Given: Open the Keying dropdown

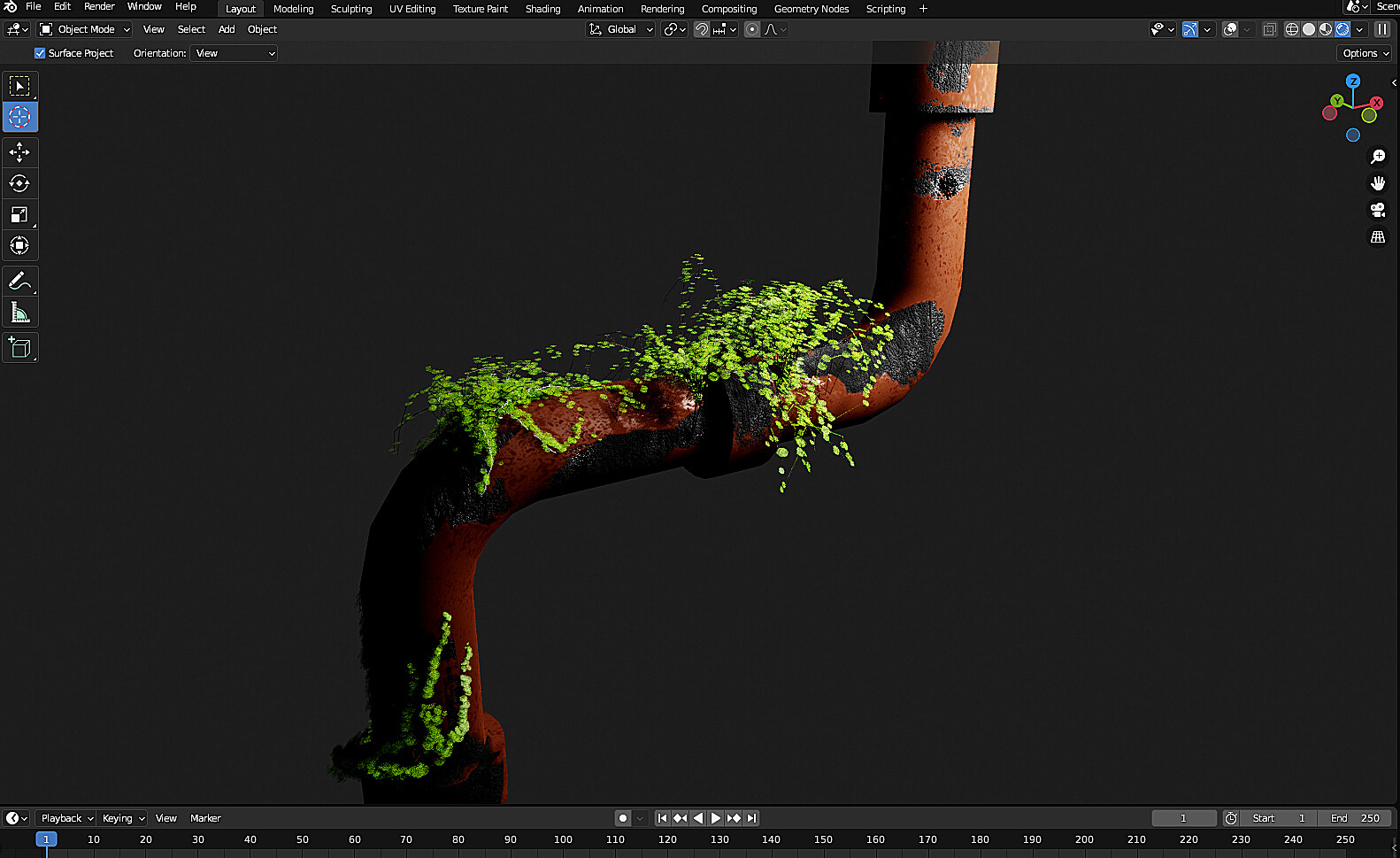Looking at the screenshot, I should pyautogui.click(x=122, y=818).
